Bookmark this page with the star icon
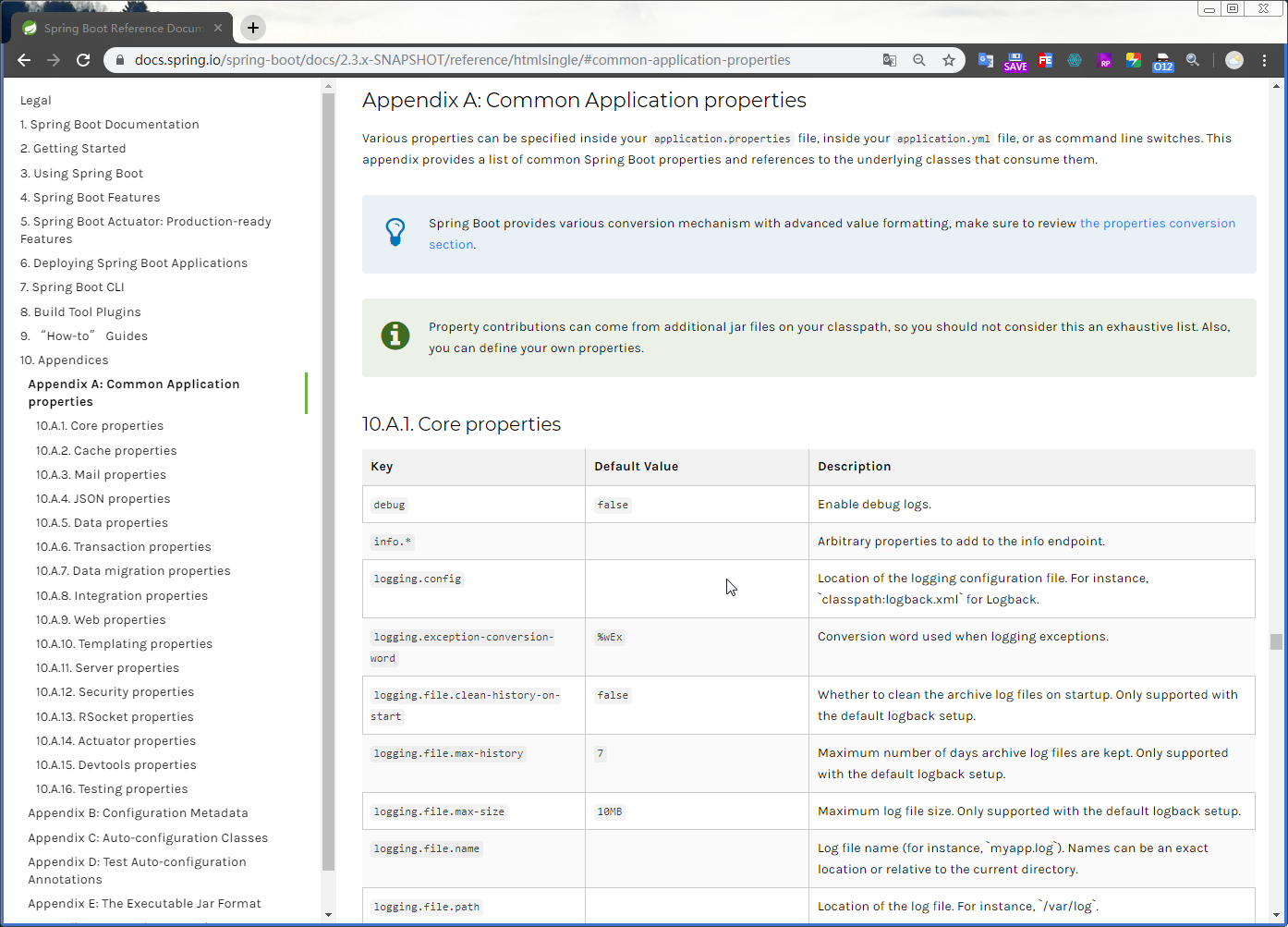 pyautogui.click(x=949, y=60)
